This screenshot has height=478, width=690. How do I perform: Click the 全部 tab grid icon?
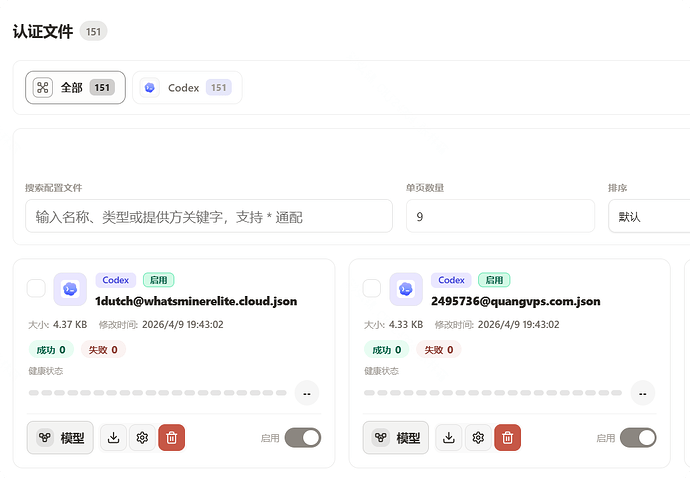click(x=43, y=87)
